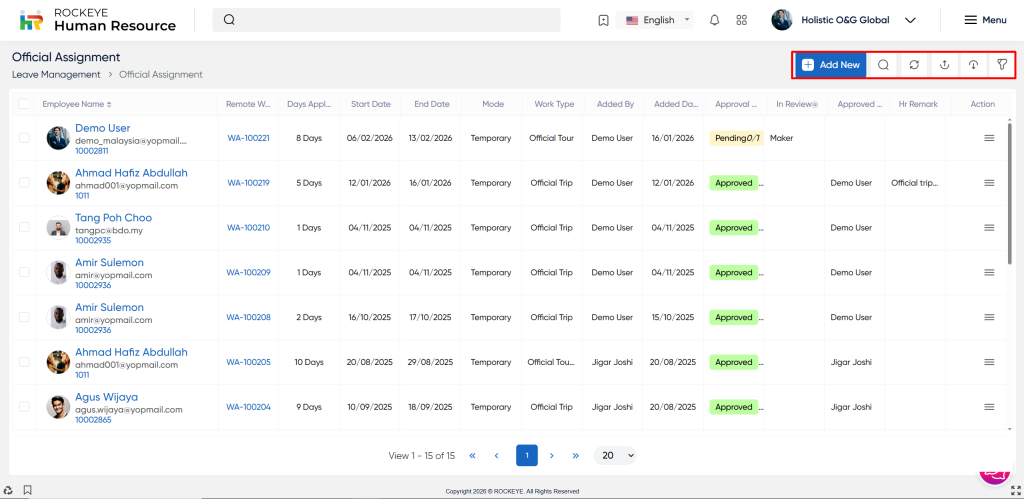Open the hamburger Menu
Image resolution: width=1024 pixels, height=499 pixels.
pyautogui.click(x=984, y=20)
